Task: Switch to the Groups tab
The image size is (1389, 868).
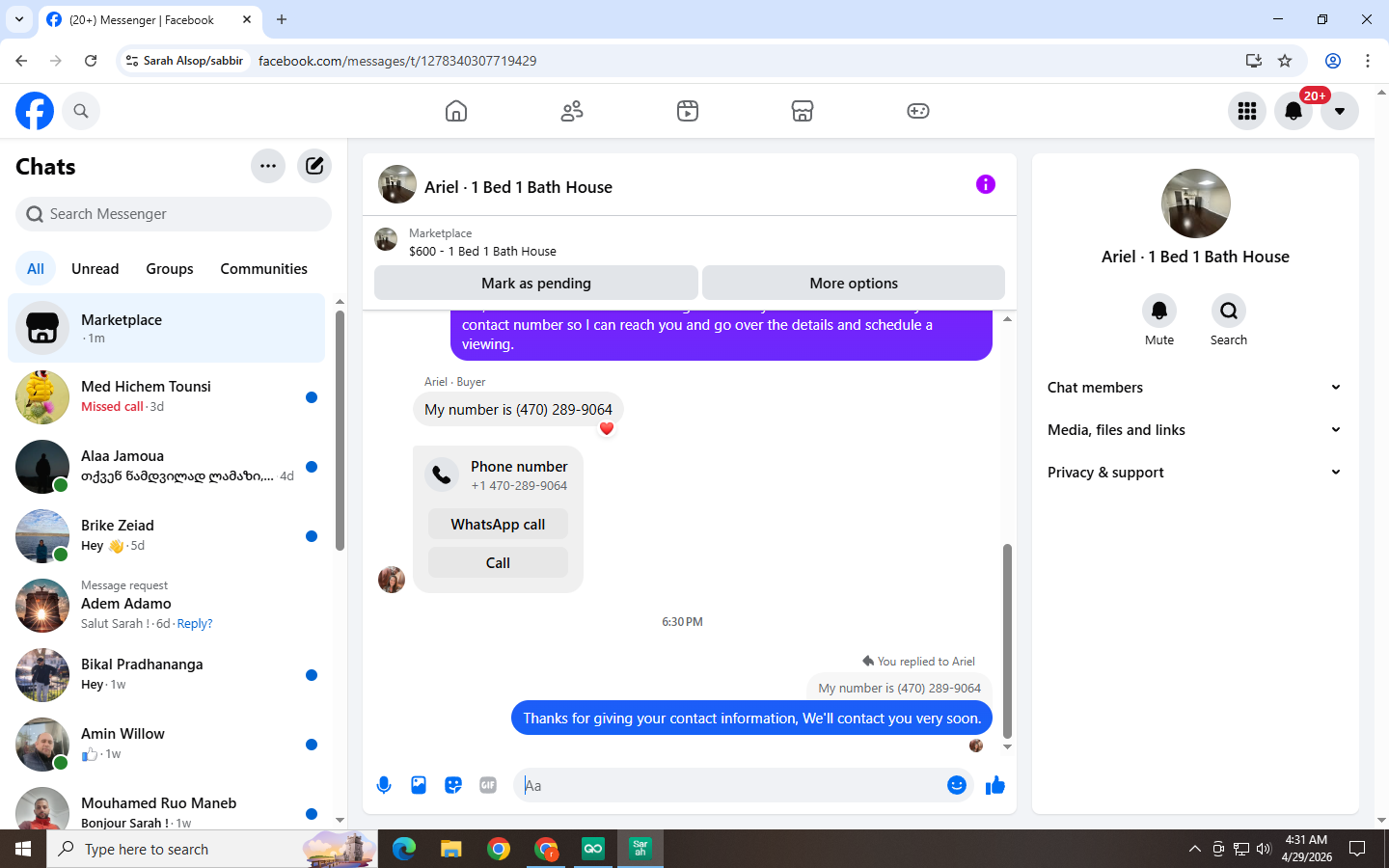Action: (170, 269)
